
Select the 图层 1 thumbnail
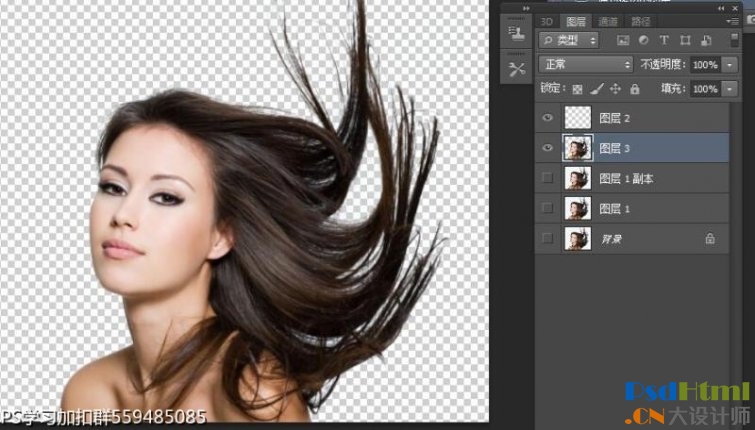pyautogui.click(x=577, y=208)
